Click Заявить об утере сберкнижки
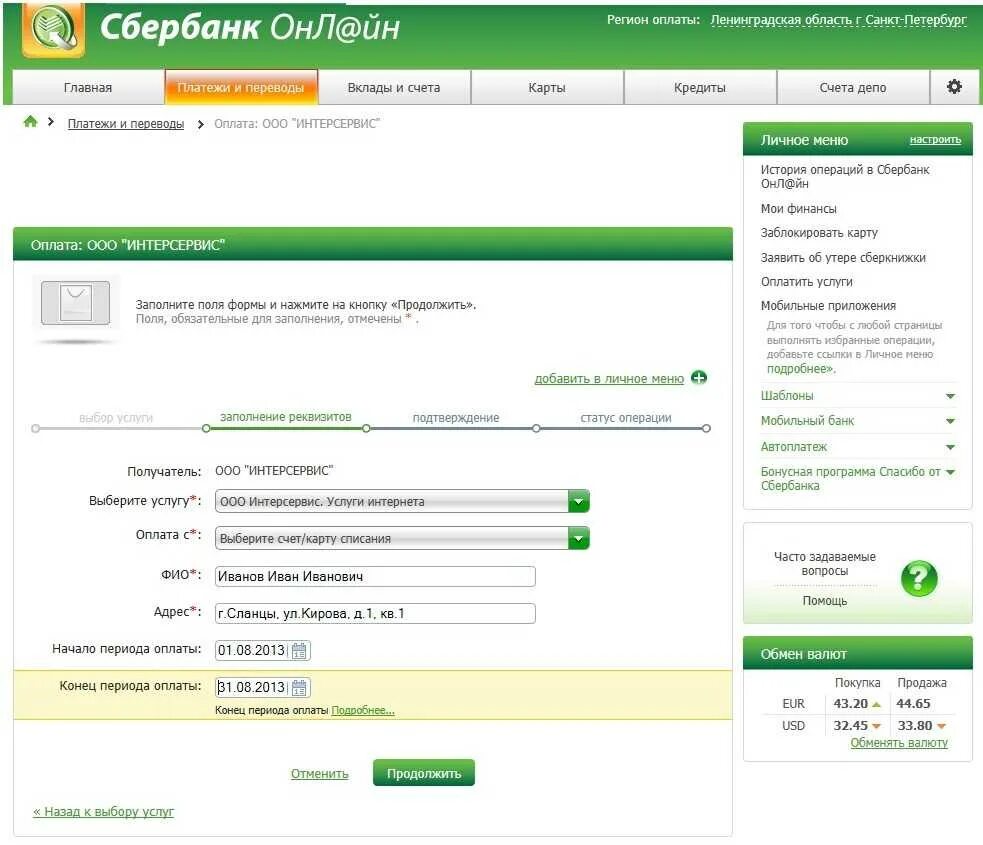983x845 pixels. 843,258
